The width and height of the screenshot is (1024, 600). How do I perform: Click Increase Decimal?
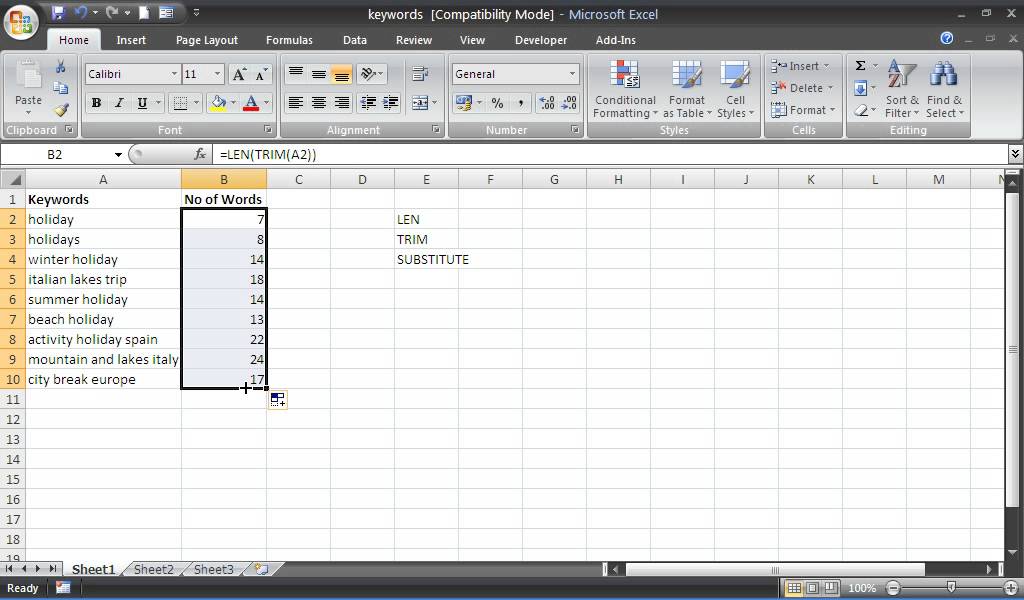click(x=547, y=103)
